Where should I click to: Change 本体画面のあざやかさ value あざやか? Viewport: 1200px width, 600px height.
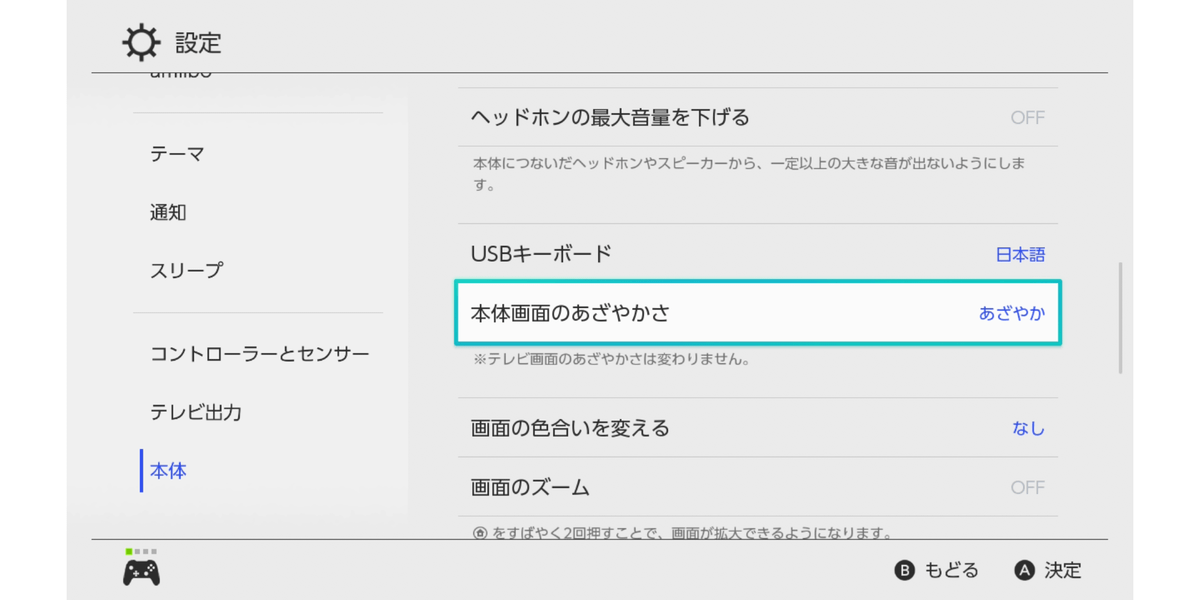[1011, 313]
